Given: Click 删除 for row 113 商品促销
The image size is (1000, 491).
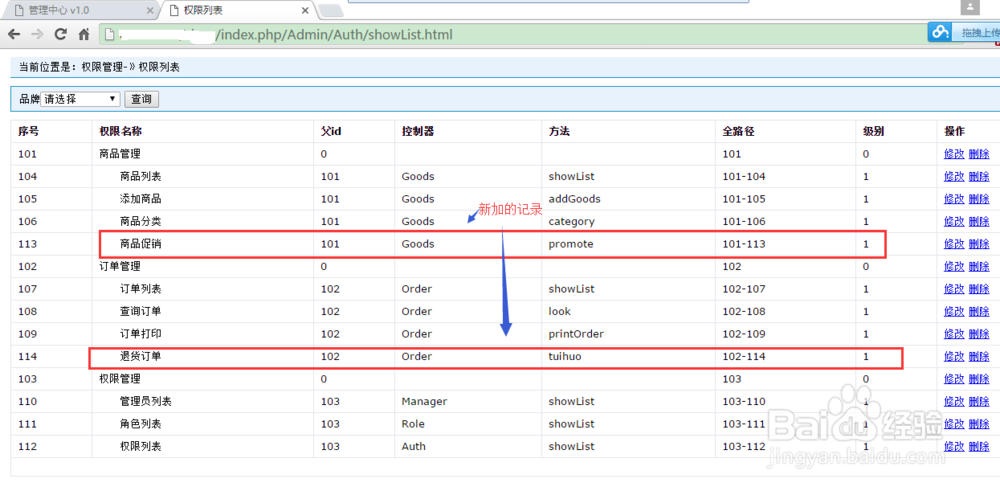Looking at the screenshot, I should 978,244.
